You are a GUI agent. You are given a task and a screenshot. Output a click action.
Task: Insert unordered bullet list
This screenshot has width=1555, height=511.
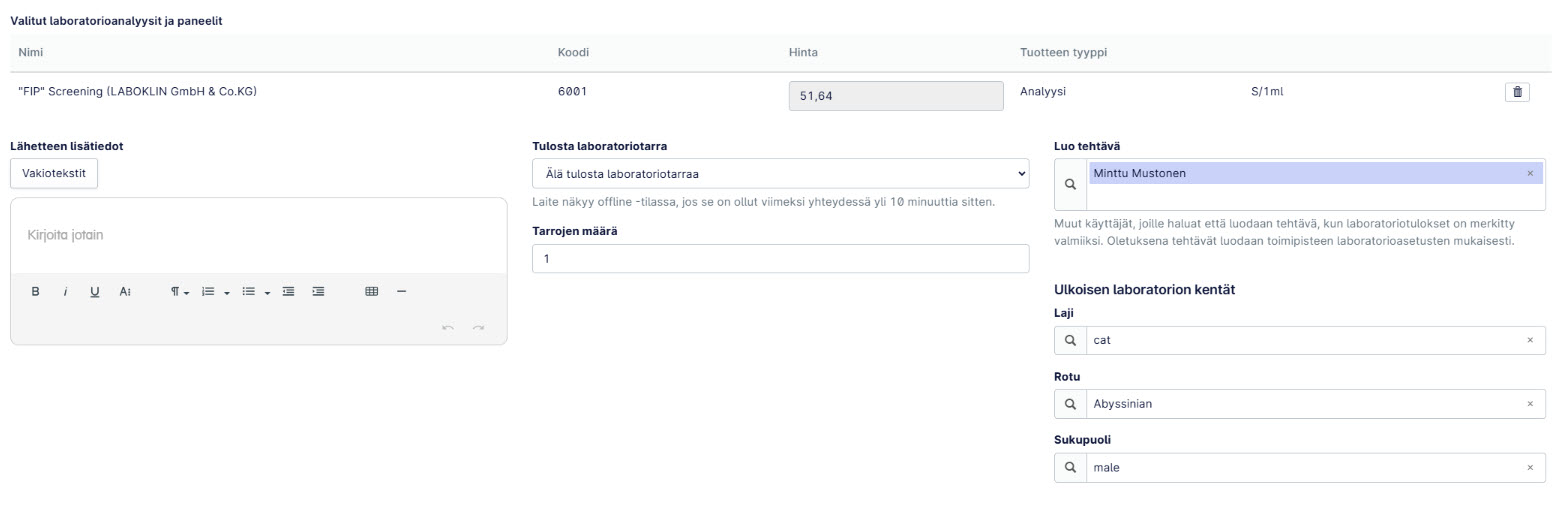coord(249,292)
